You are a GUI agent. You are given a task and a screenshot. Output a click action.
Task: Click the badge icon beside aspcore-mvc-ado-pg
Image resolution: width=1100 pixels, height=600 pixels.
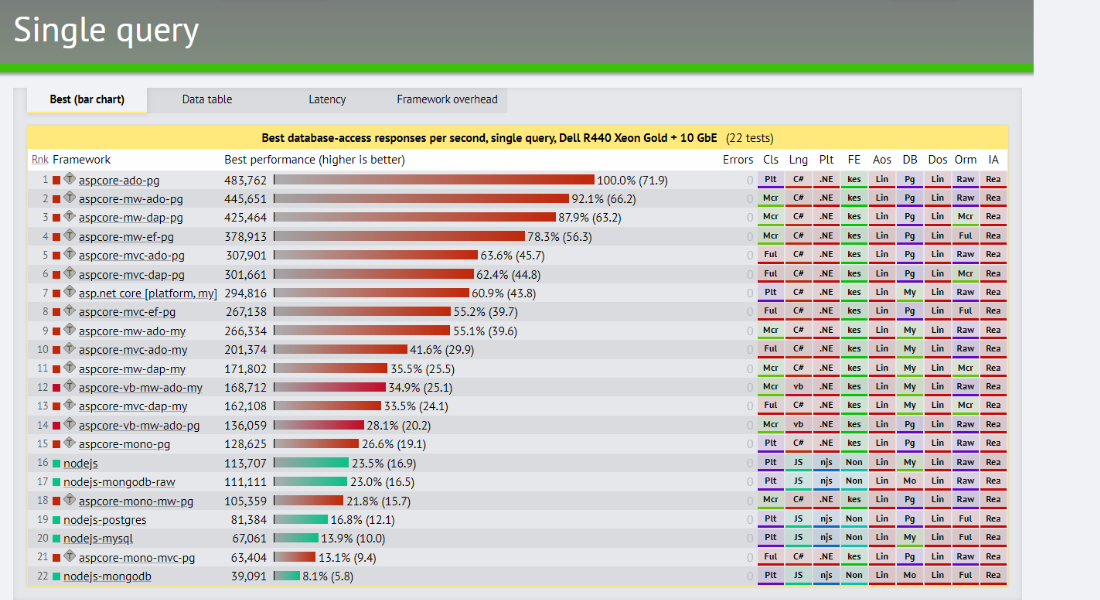click(x=69, y=254)
